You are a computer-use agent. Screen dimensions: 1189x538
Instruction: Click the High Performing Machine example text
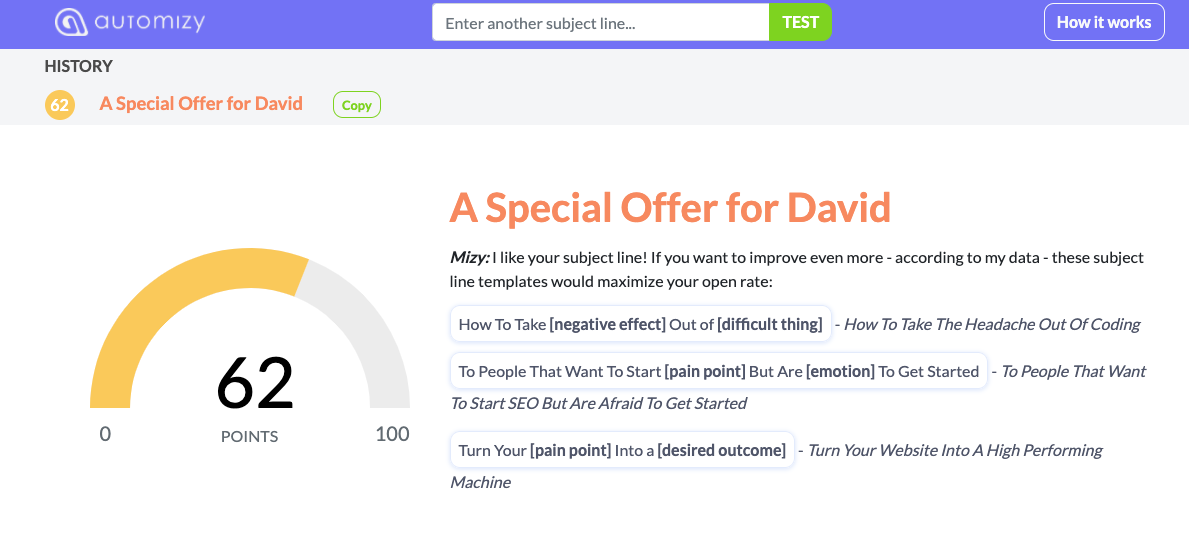(776, 466)
